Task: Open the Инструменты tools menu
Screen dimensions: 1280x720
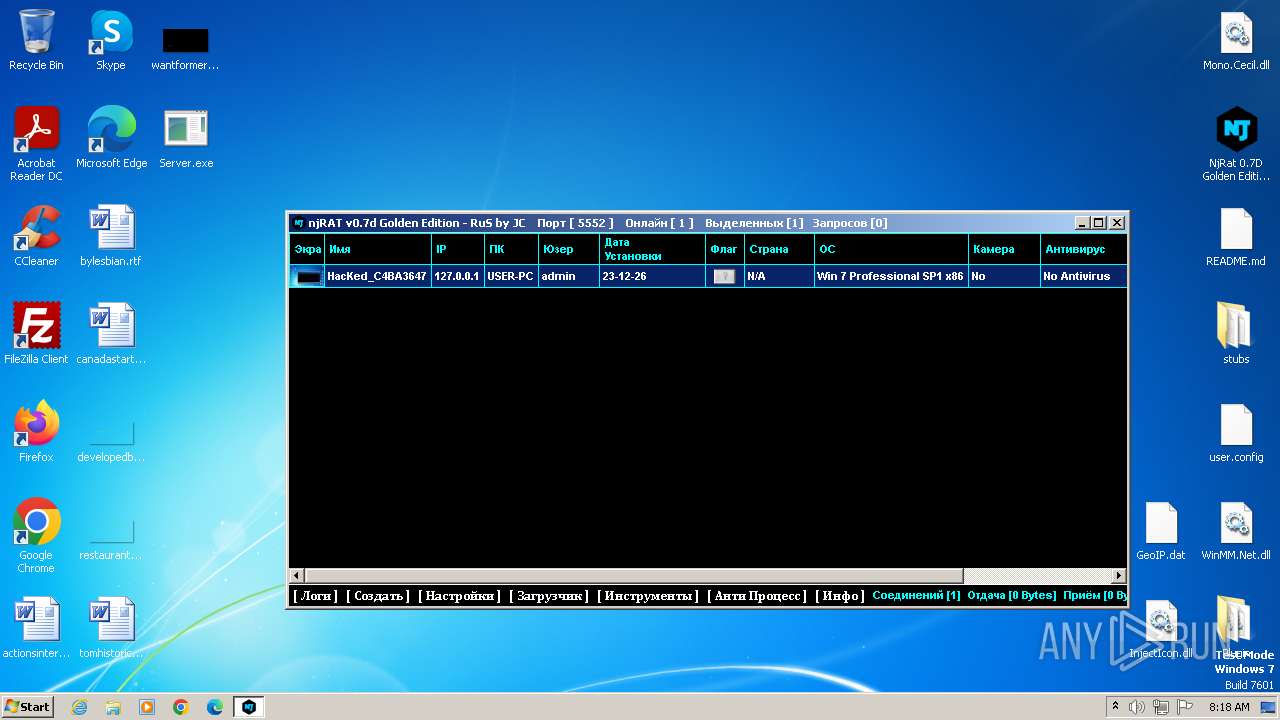Action: tap(648, 595)
